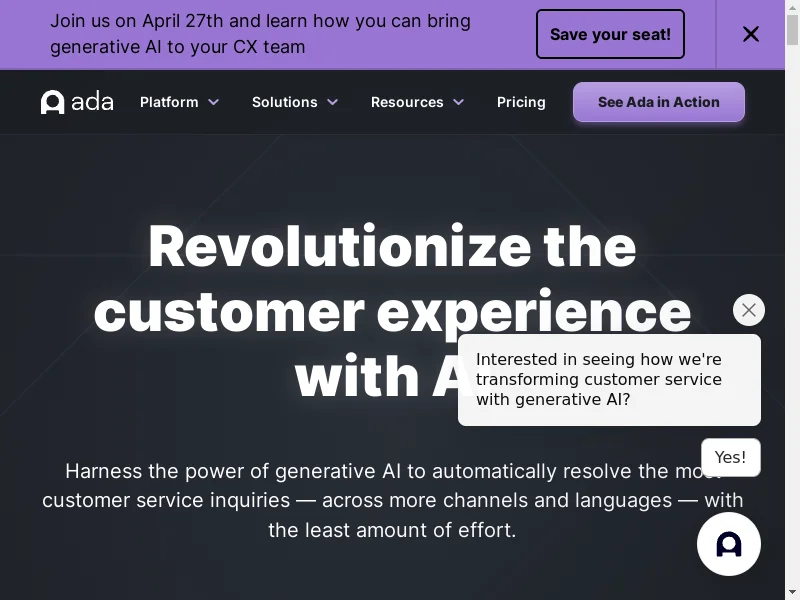Close the chat prompt with circular X

tap(748, 310)
